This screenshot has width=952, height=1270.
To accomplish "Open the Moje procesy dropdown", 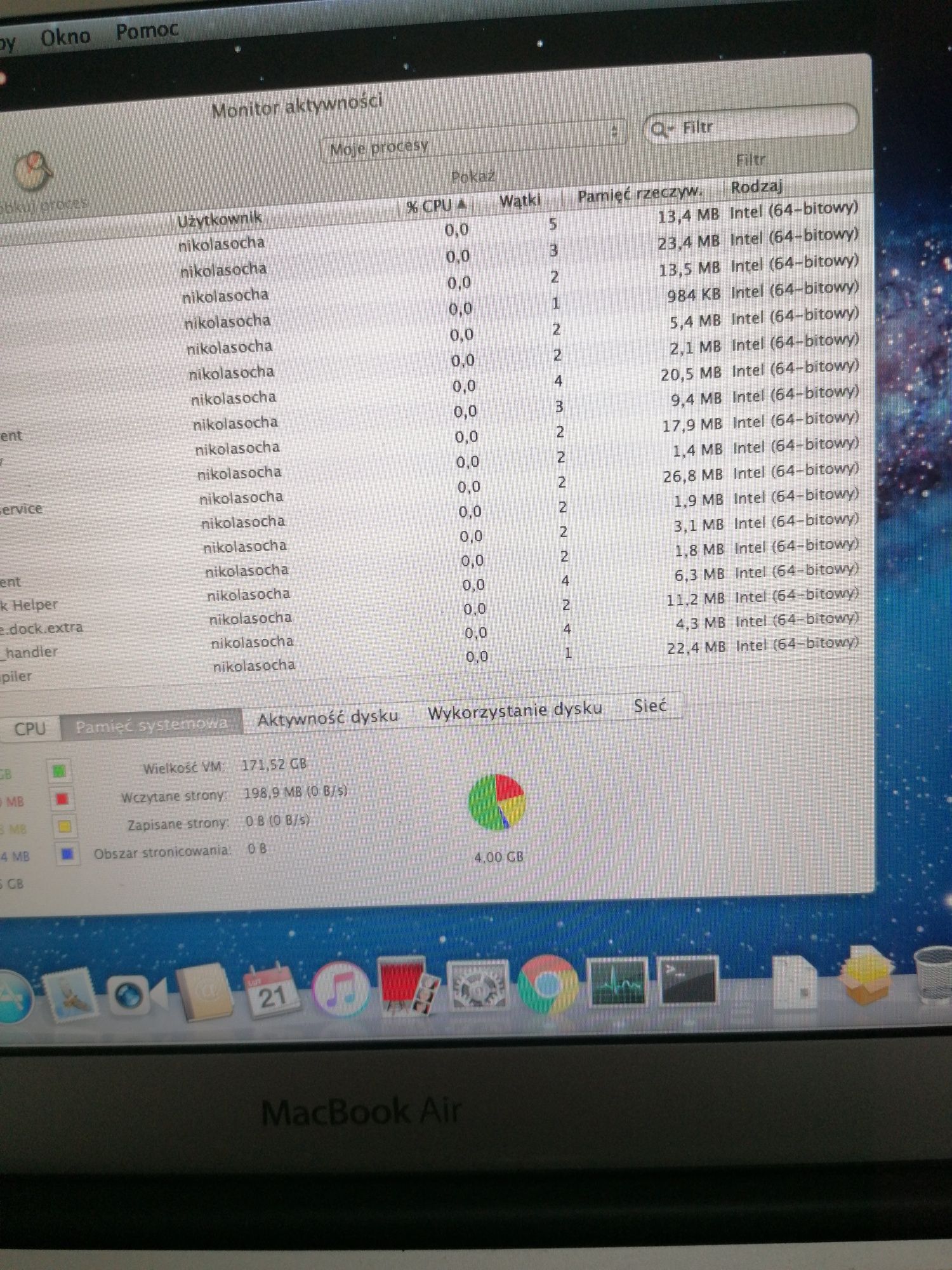I will pyautogui.click(x=473, y=140).
